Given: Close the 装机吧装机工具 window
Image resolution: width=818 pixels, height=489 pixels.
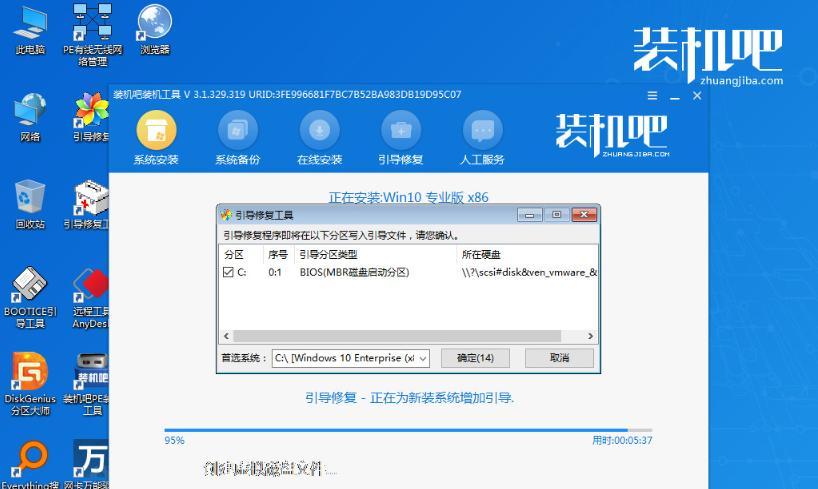Looking at the screenshot, I should coord(697,96).
